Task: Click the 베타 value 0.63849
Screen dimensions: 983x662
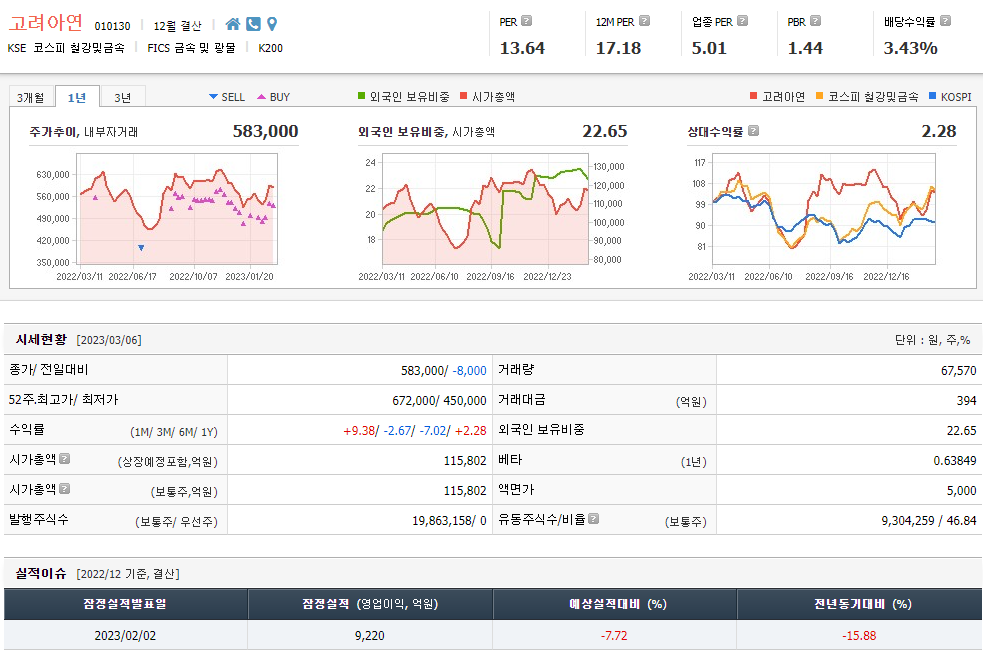Action: 955,461
